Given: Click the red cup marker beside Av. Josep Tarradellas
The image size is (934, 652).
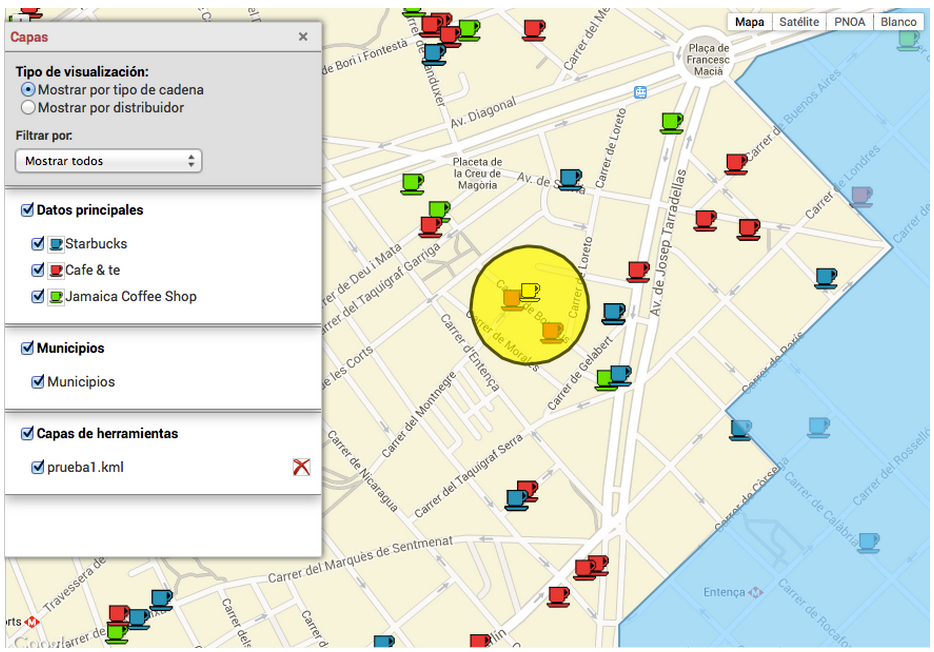Looking at the screenshot, I should pyautogui.click(x=638, y=270).
